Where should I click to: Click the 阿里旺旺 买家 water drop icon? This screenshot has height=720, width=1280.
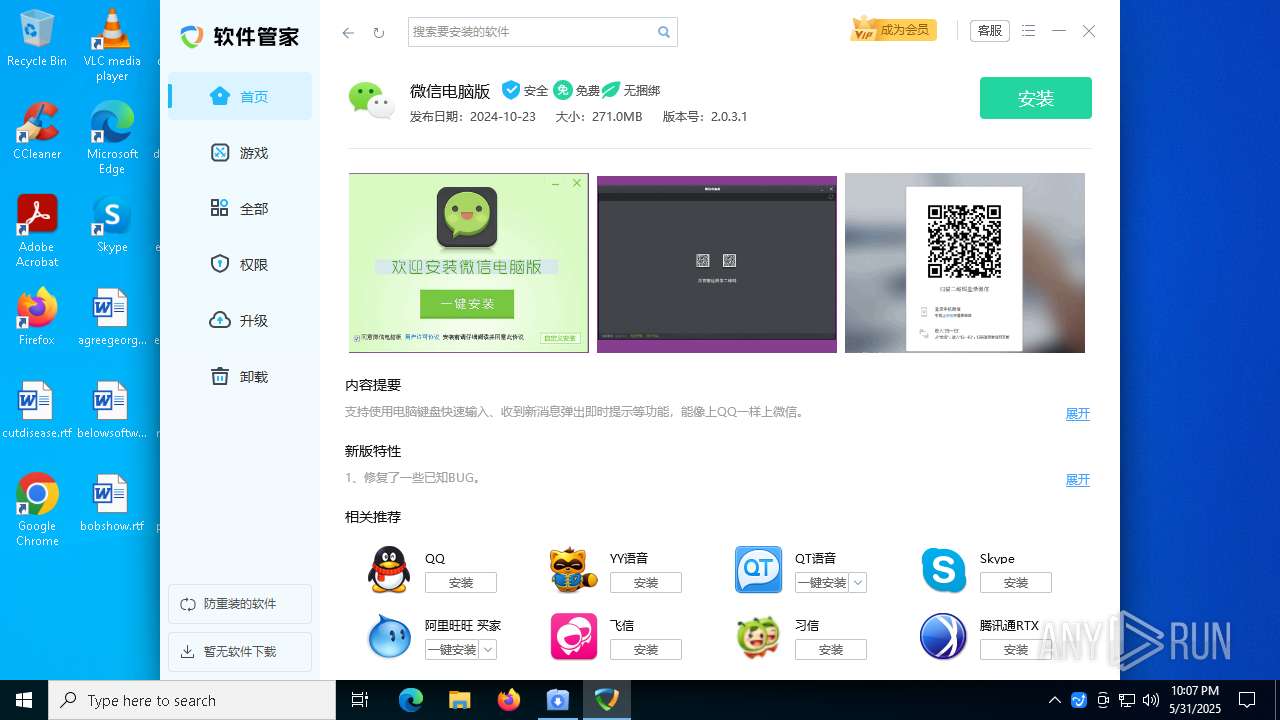click(389, 637)
